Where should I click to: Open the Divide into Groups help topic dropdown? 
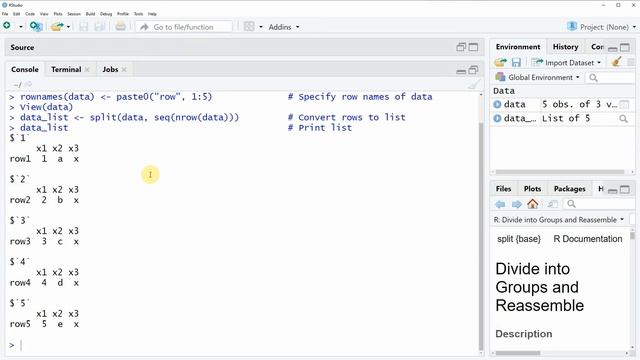[559, 220]
